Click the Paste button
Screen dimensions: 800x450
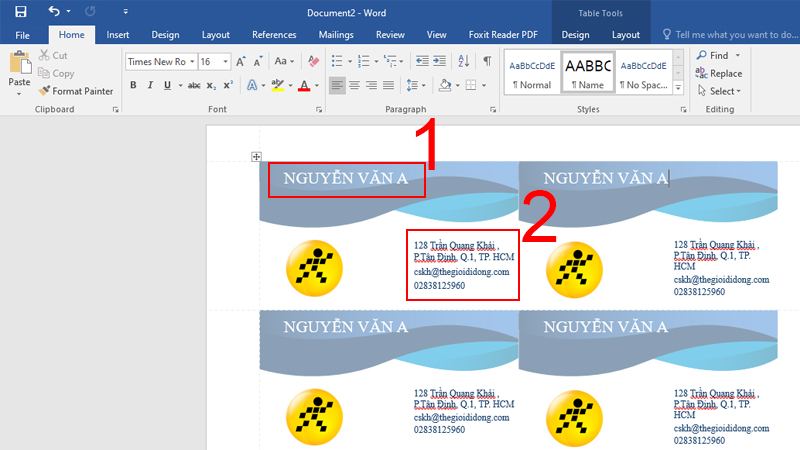[x=19, y=70]
